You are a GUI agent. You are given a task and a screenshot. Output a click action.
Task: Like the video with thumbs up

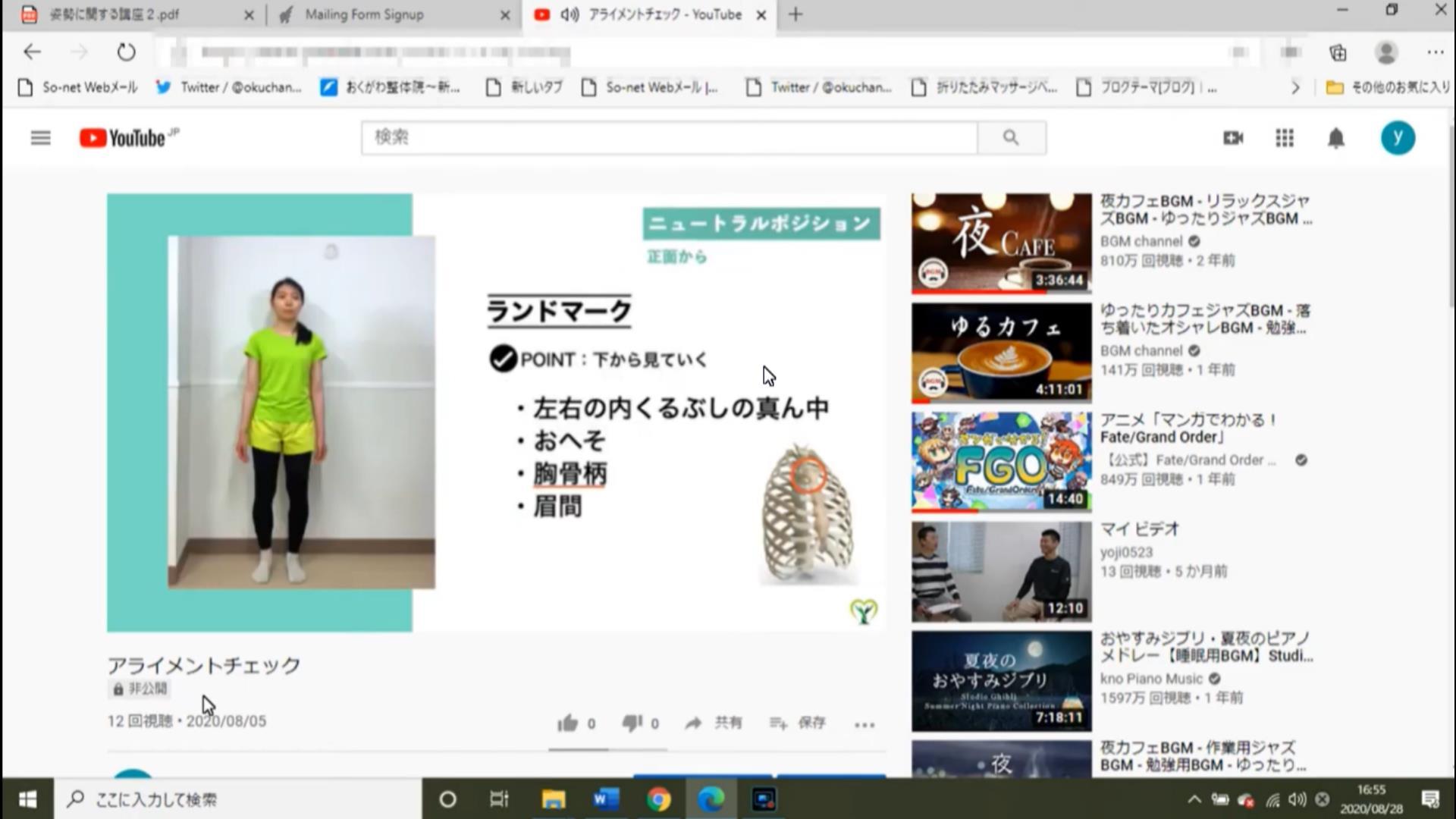568,723
